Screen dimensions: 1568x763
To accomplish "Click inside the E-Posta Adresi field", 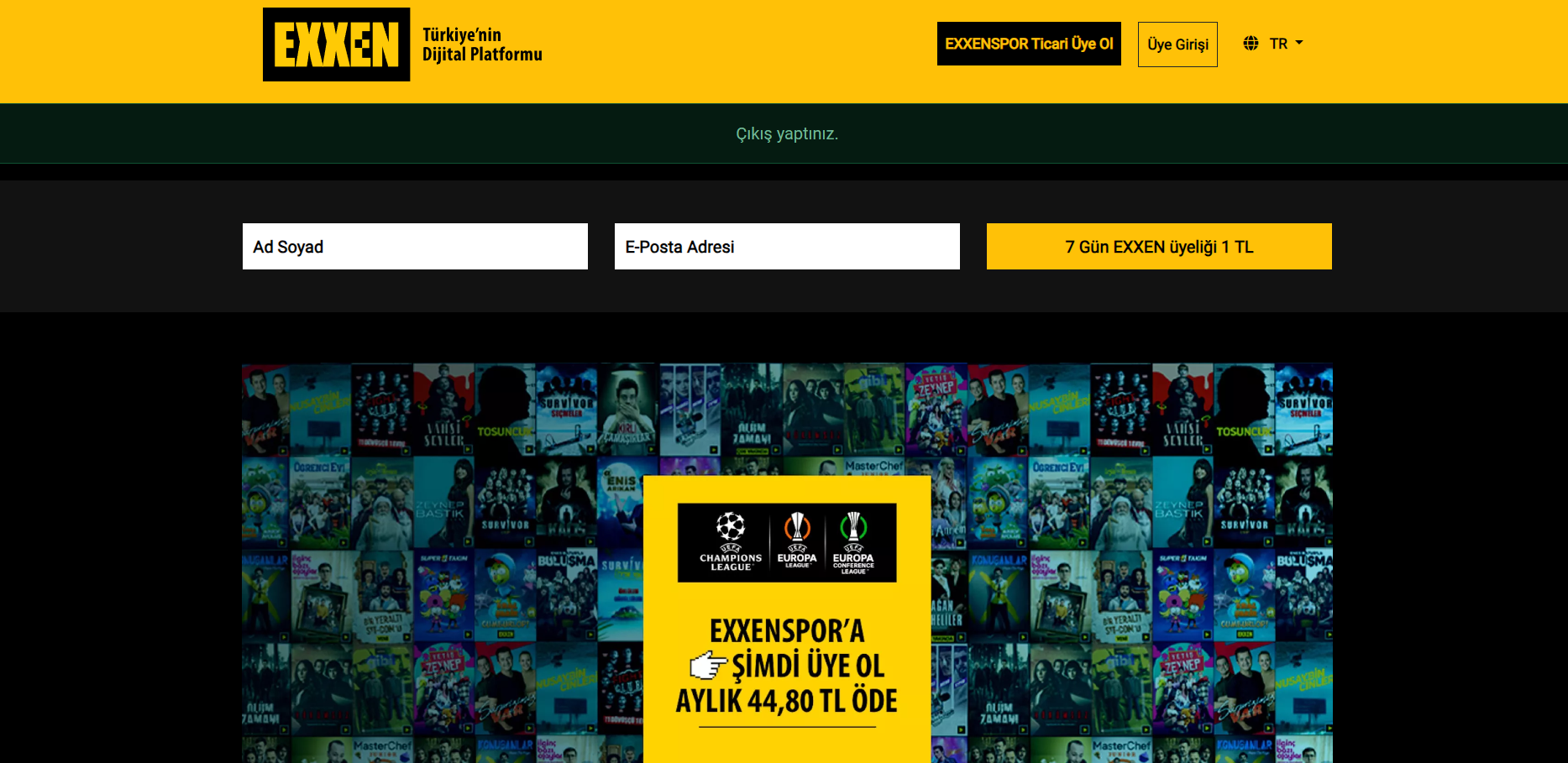I will tap(787, 246).
